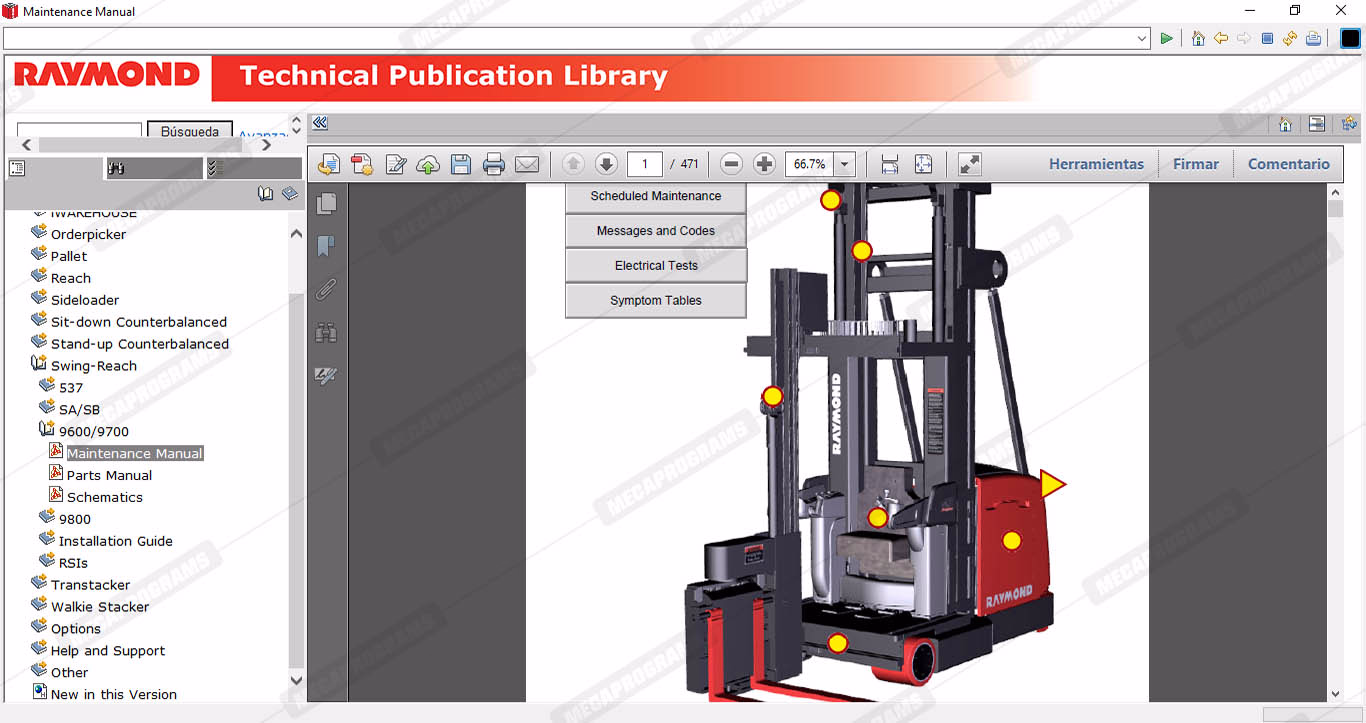
Task: Click the yellow back arrow in browser toolbar
Action: click(1221, 38)
